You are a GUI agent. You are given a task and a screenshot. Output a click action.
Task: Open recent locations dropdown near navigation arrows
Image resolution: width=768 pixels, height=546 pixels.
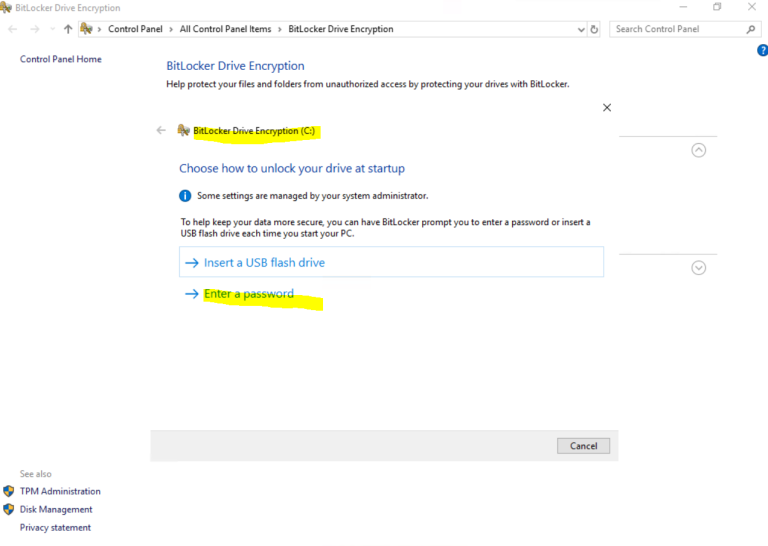[52, 29]
